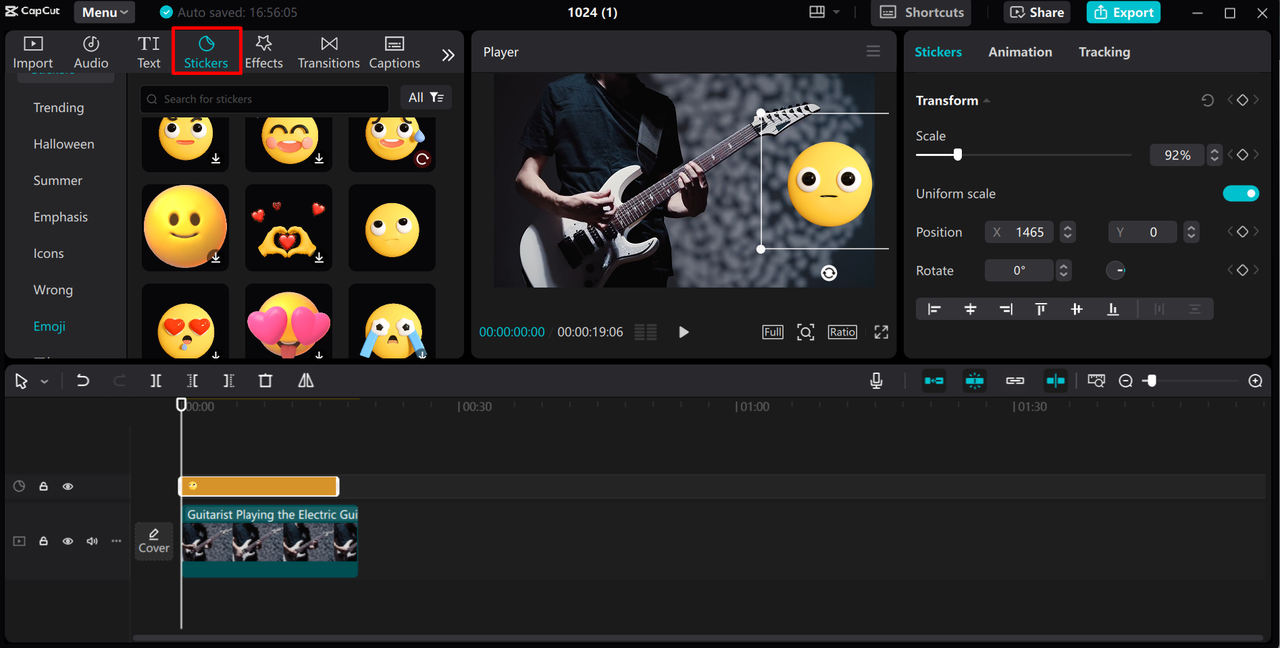Align the sticker to the left edge
This screenshot has height=648, width=1280.
934,310
